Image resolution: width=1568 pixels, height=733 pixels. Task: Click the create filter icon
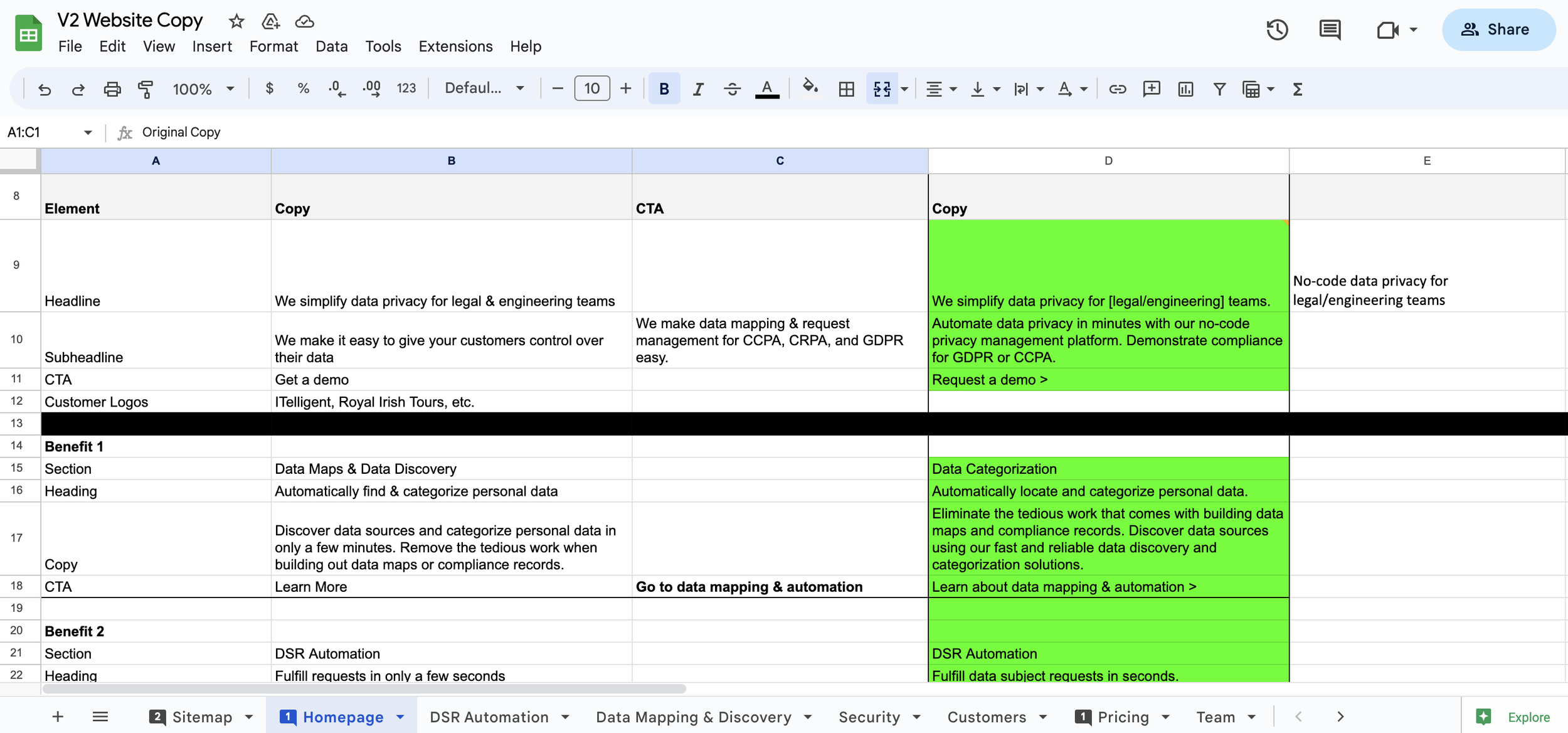pyautogui.click(x=1219, y=89)
